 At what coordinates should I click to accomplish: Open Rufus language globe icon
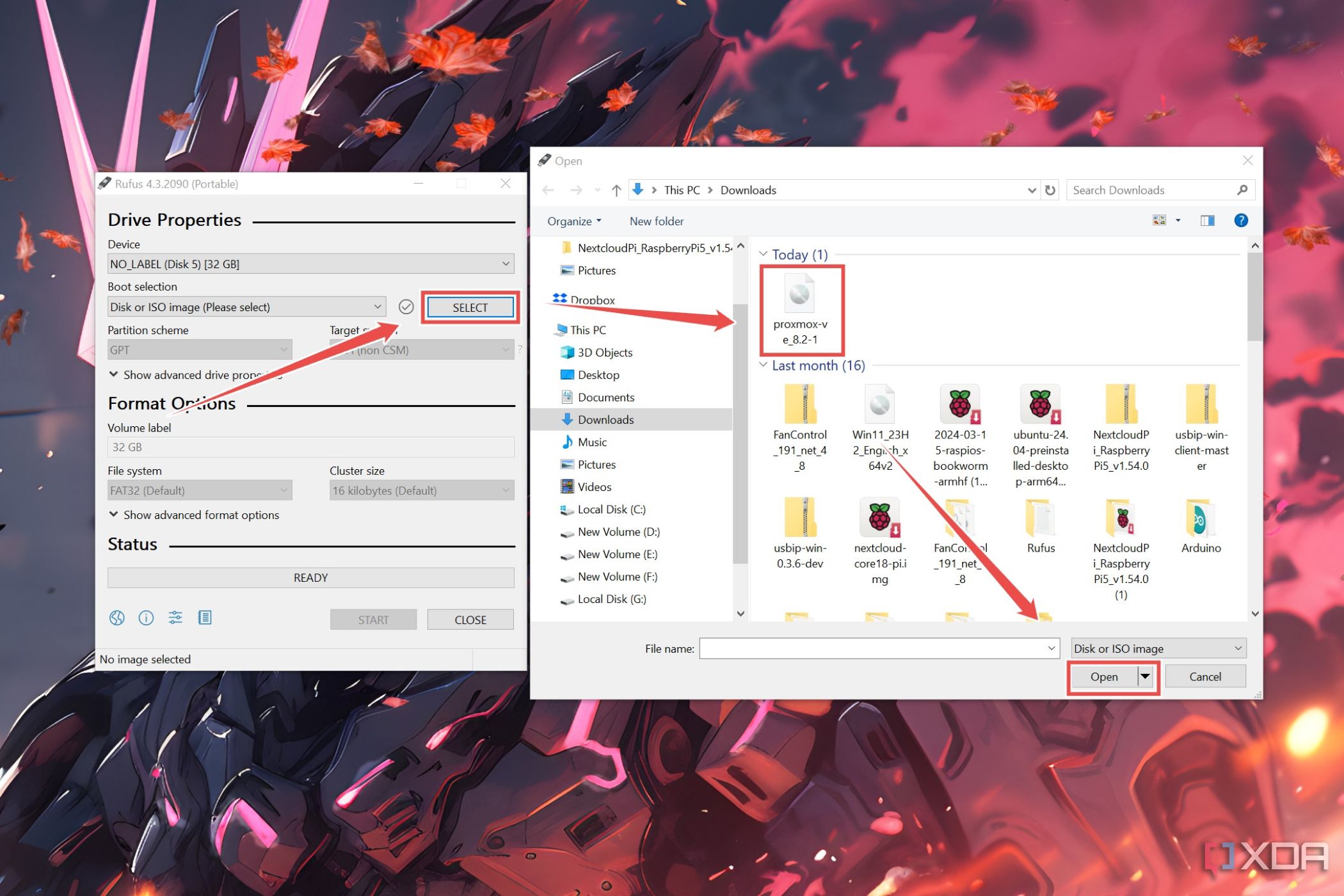pos(116,618)
